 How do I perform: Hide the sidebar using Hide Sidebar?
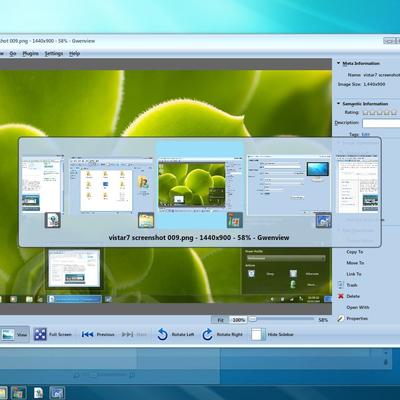pos(272,334)
